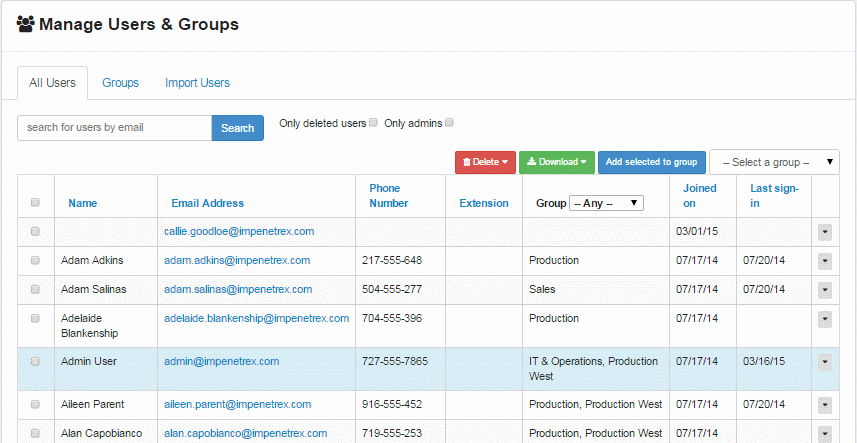This screenshot has width=857, height=443.
Task: Open the row action arrow for Adam Salinas
Action: click(x=825, y=291)
